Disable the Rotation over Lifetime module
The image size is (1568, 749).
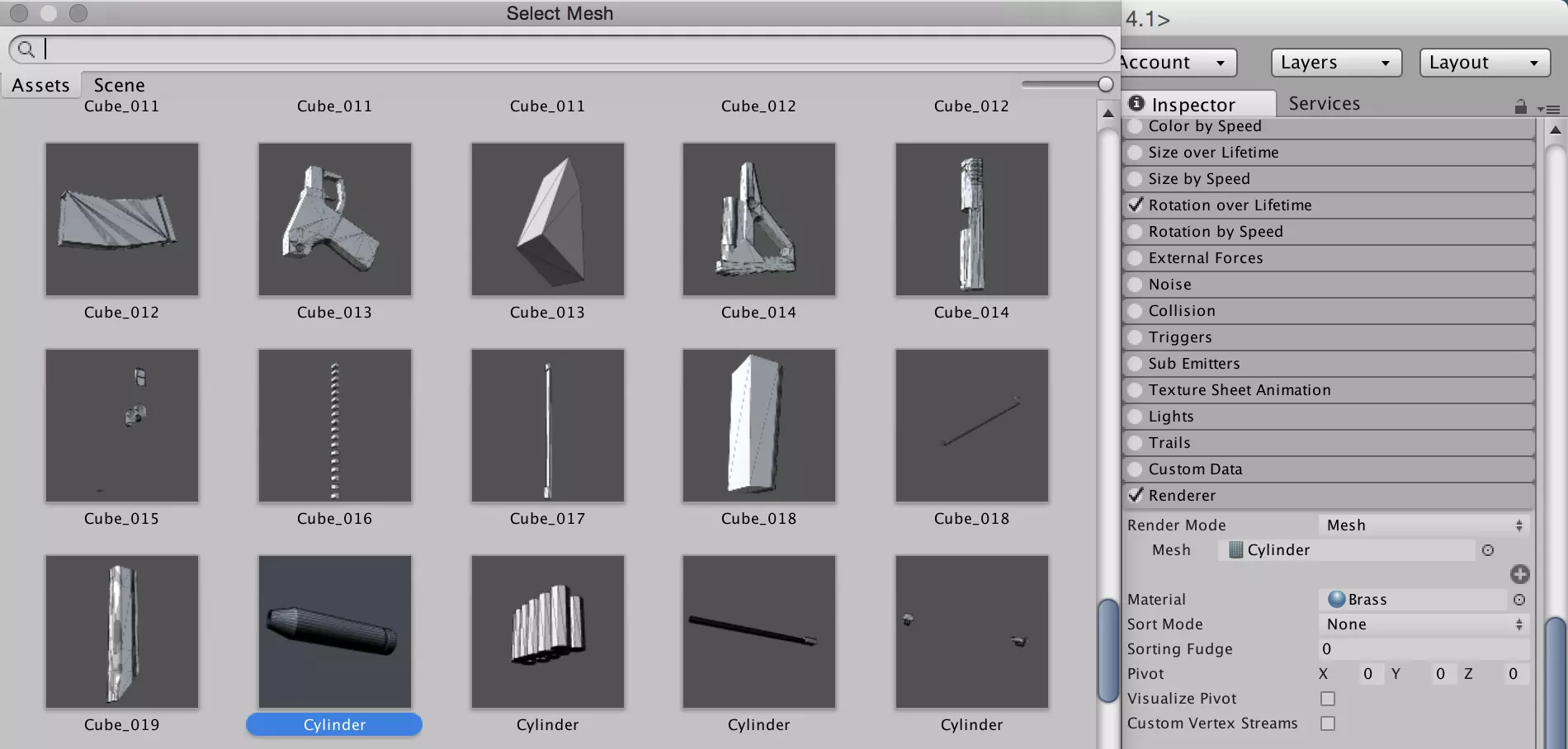pos(1136,205)
